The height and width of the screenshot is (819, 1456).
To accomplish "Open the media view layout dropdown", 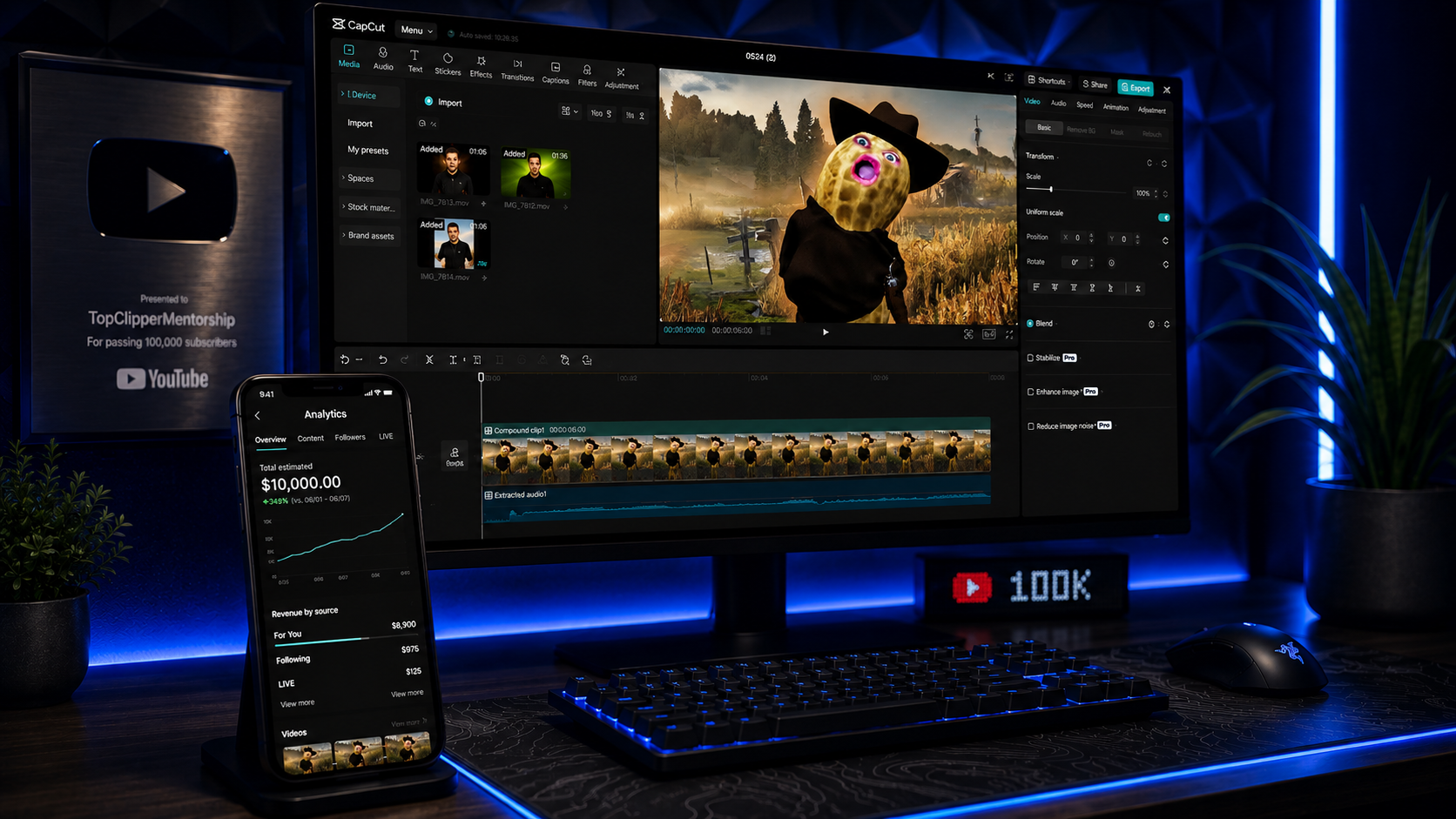I will coord(570,111).
